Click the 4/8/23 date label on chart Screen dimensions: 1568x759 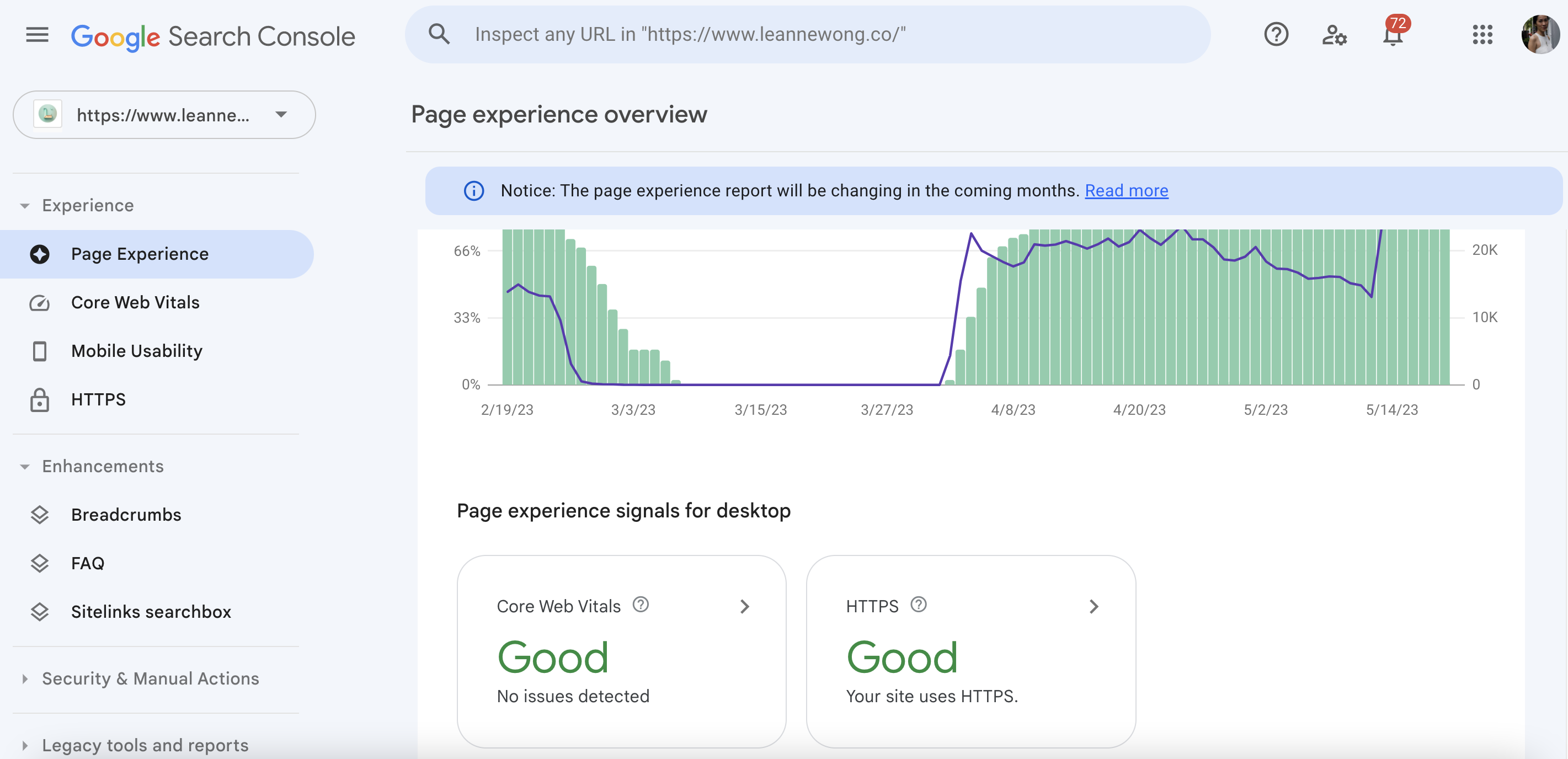tap(1013, 410)
